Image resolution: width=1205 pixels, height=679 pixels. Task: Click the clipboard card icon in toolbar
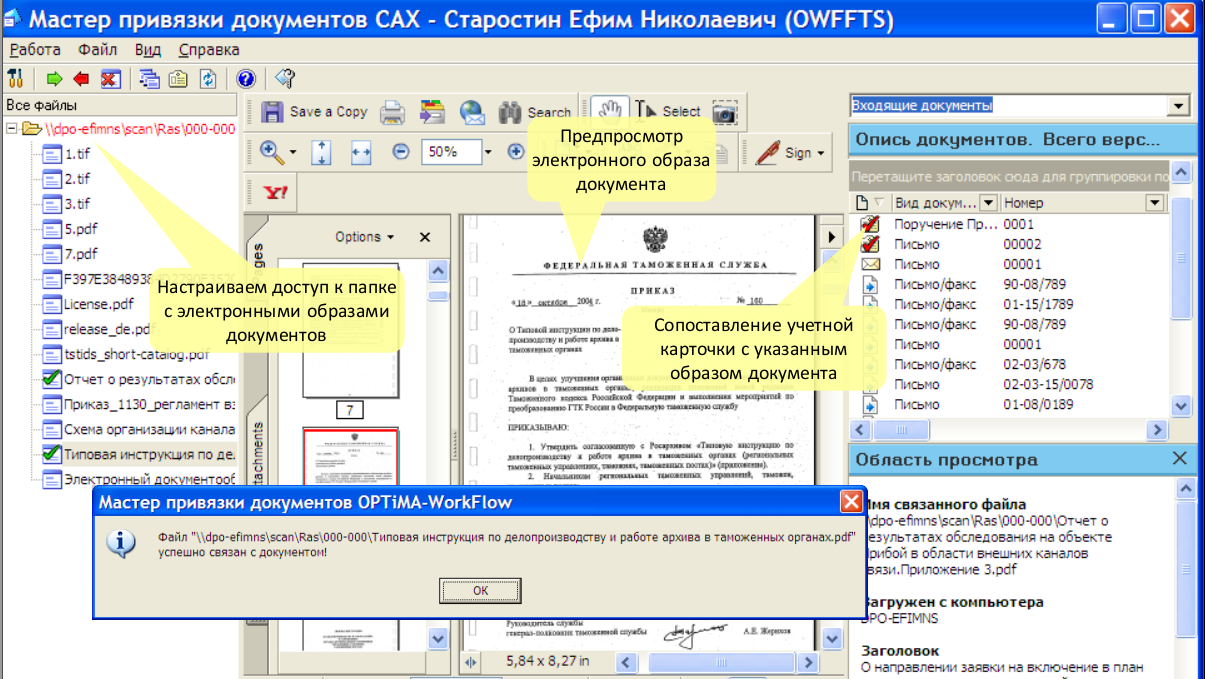click(178, 79)
